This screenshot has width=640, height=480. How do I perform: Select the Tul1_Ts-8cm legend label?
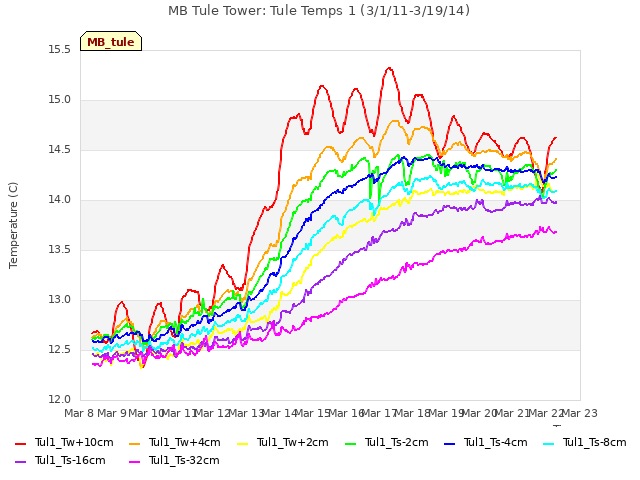point(595,442)
